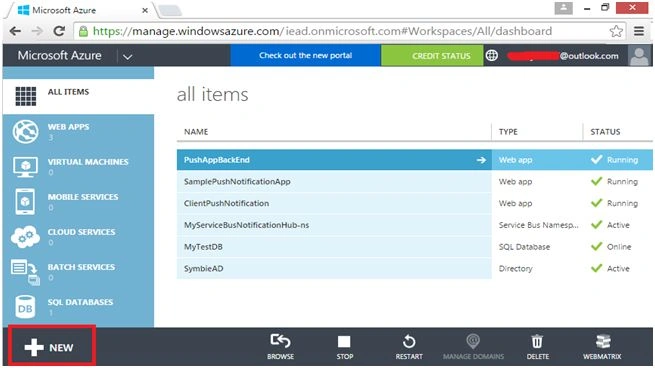Click the Running status of PushAppBackEnd
This screenshot has height=368, width=655.
click(622, 160)
